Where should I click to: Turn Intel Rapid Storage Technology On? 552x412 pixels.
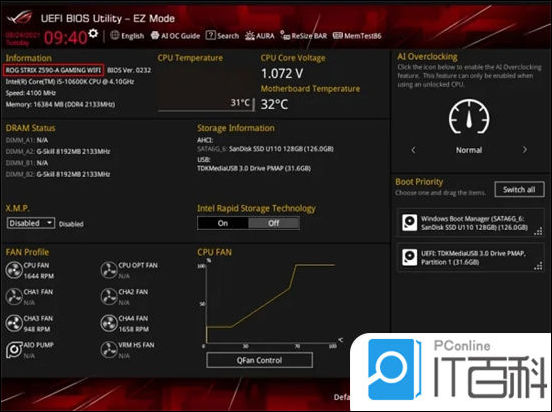pos(223,223)
